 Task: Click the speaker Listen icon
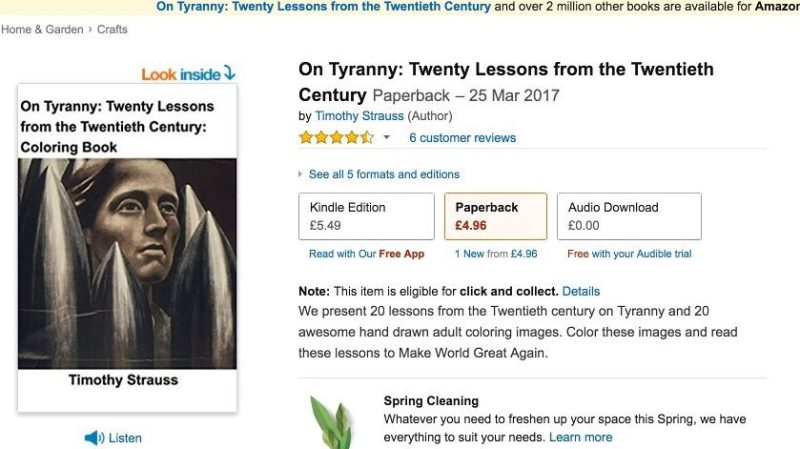point(95,438)
